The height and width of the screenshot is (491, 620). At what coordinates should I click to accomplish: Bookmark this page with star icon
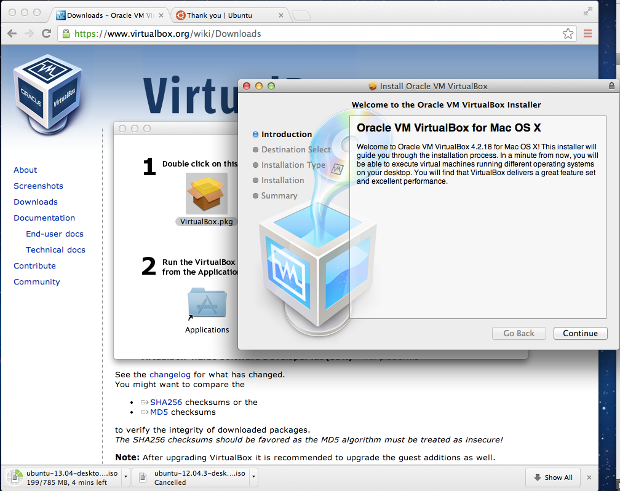coord(568,34)
